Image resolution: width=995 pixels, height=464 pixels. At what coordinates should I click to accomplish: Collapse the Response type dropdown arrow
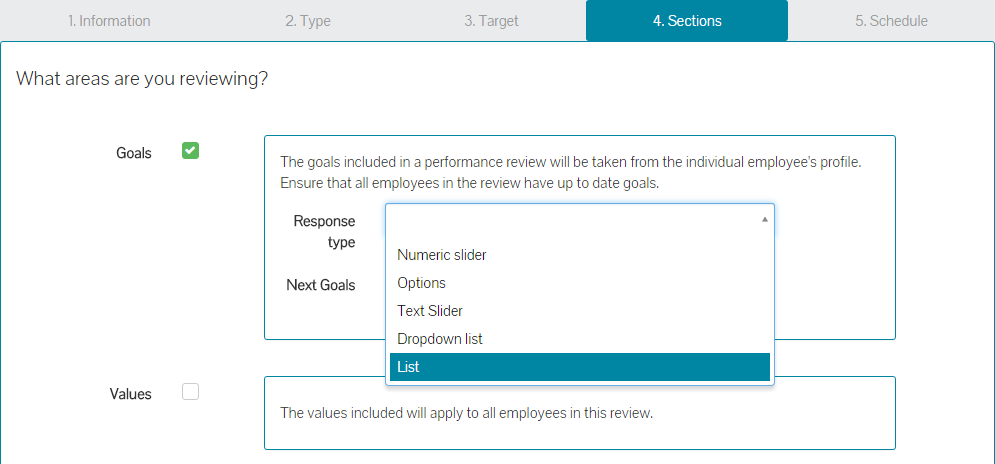[x=765, y=219]
